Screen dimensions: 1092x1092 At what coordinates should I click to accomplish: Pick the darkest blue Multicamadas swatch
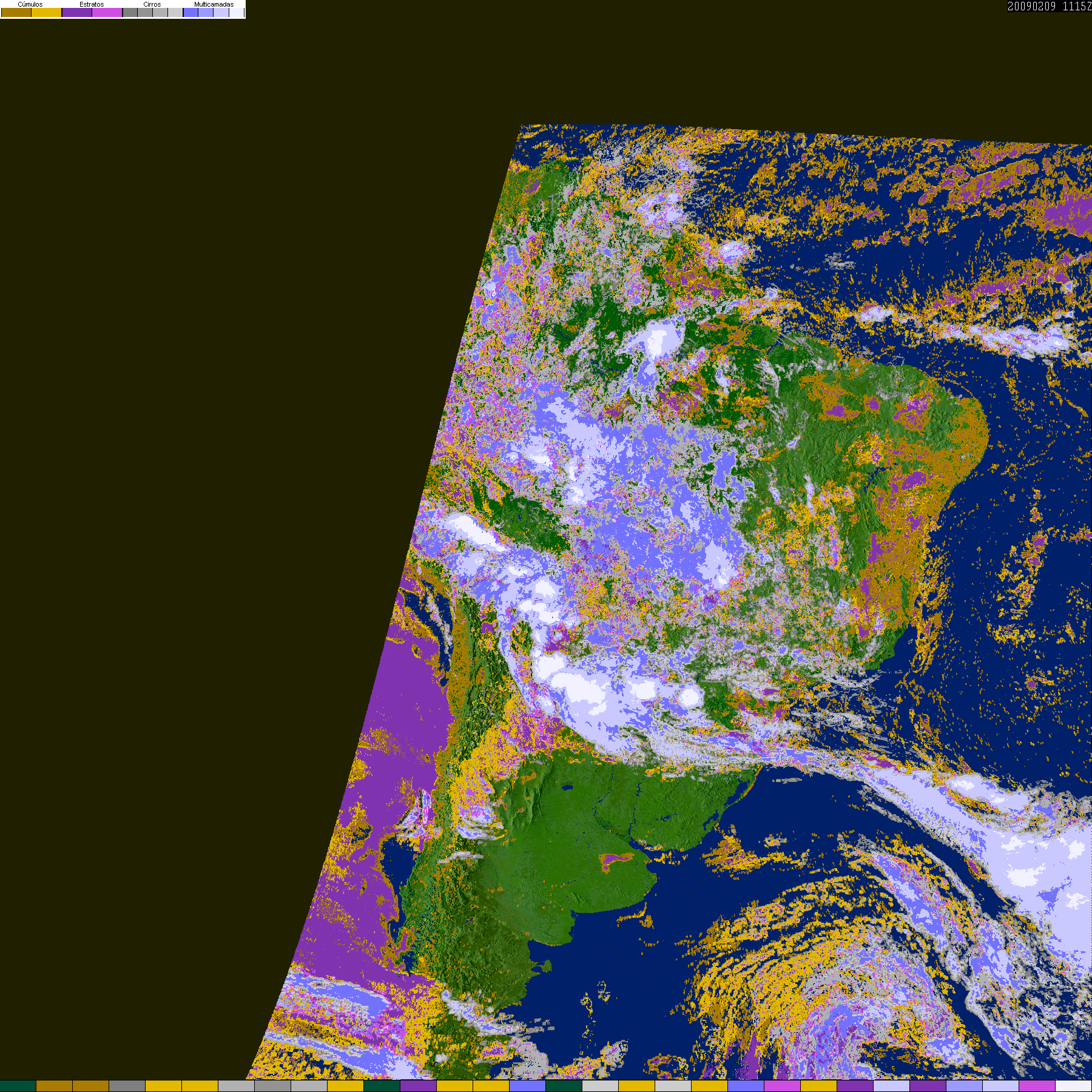pyautogui.click(x=191, y=13)
